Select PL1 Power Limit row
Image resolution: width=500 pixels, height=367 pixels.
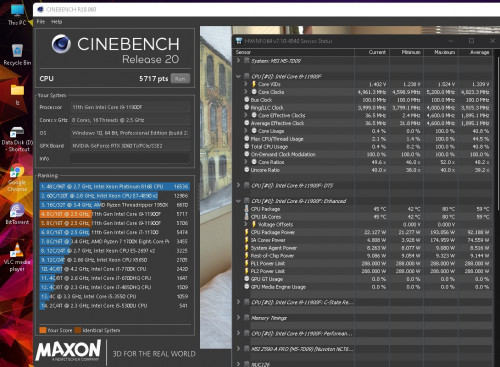(x=363, y=263)
